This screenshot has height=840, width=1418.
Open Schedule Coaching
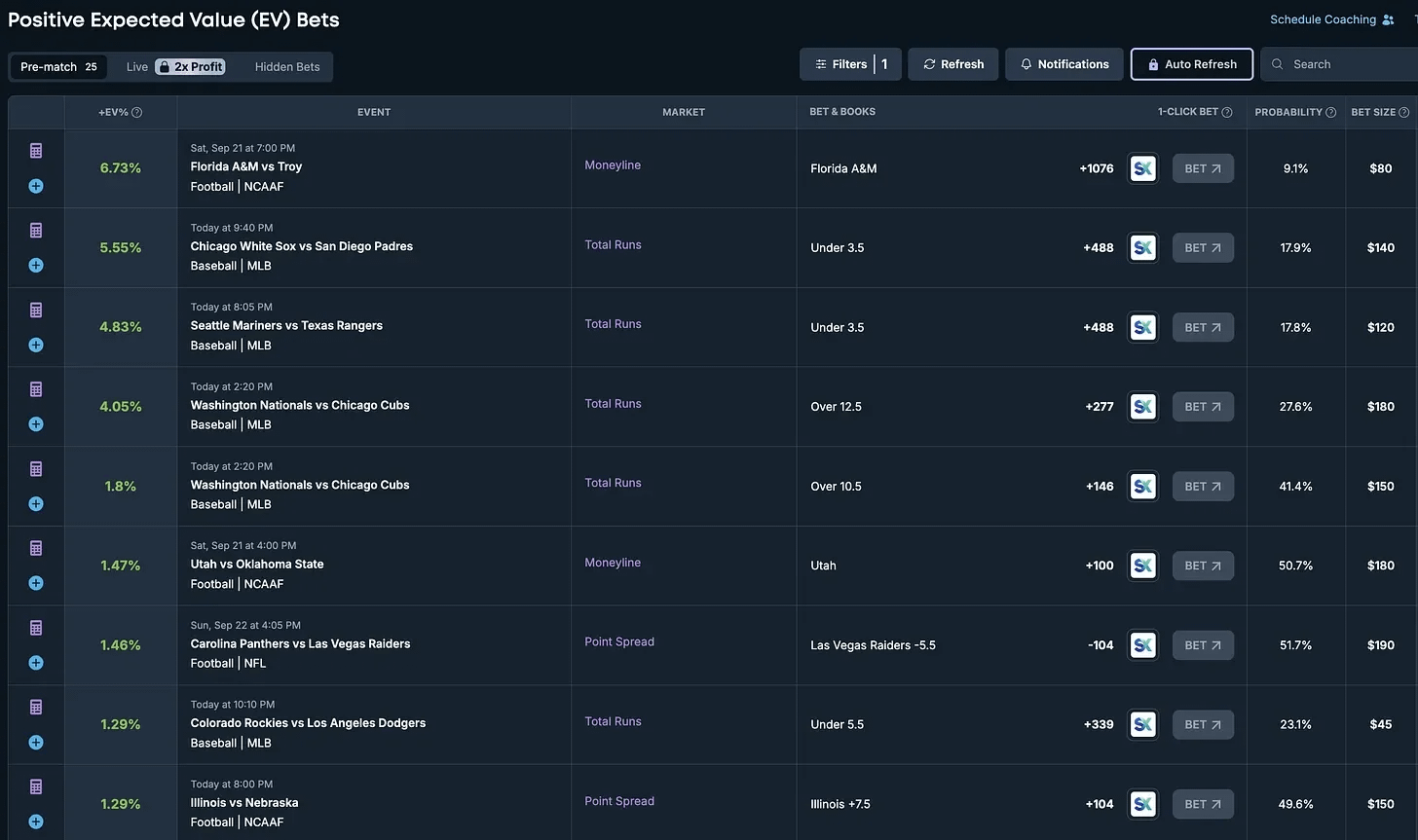coord(1325,18)
